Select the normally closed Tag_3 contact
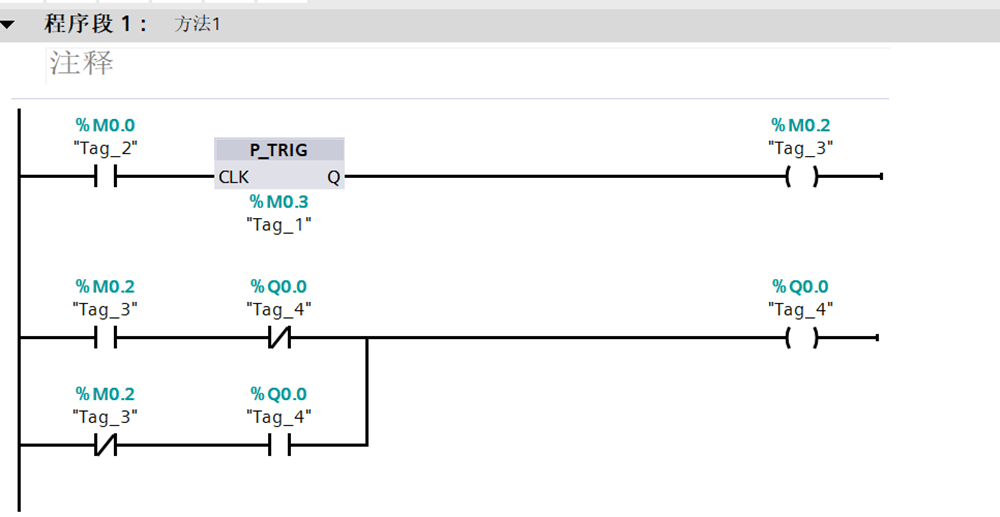The height and width of the screenshot is (517, 1000). coord(105,446)
